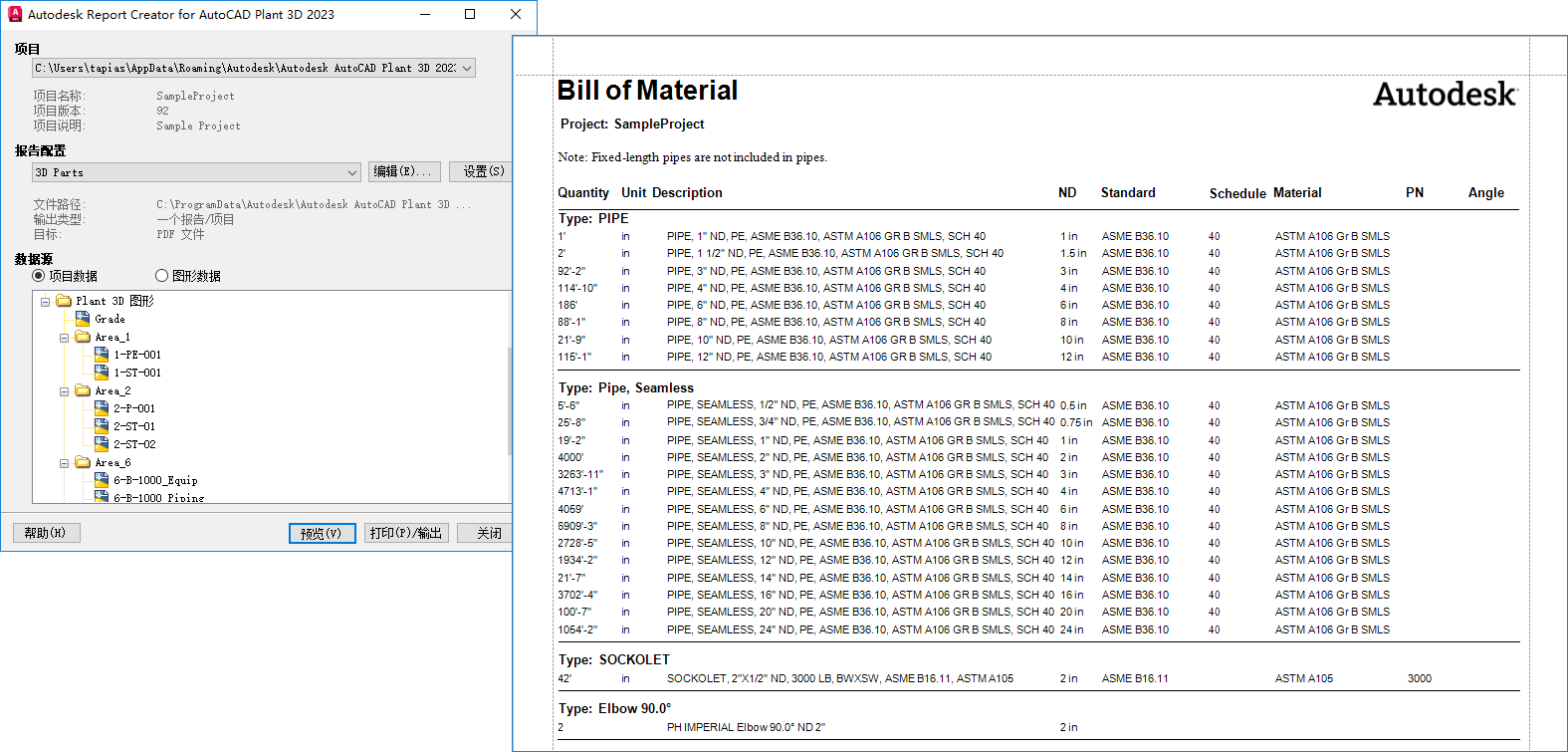Click the 2-P-001 drawing icon
The width and height of the screenshot is (1568, 752).
click(102, 408)
